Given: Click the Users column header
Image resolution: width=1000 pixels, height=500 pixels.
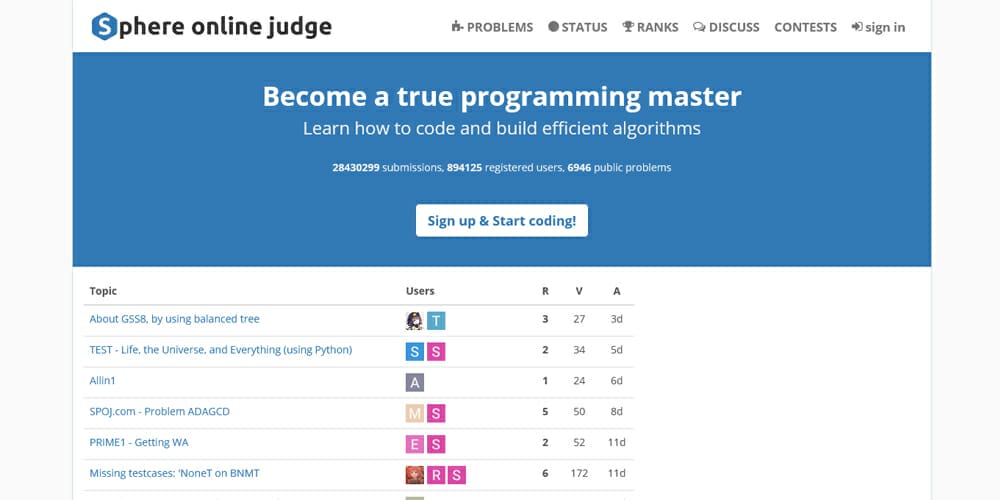Looking at the screenshot, I should click(420, 291).
